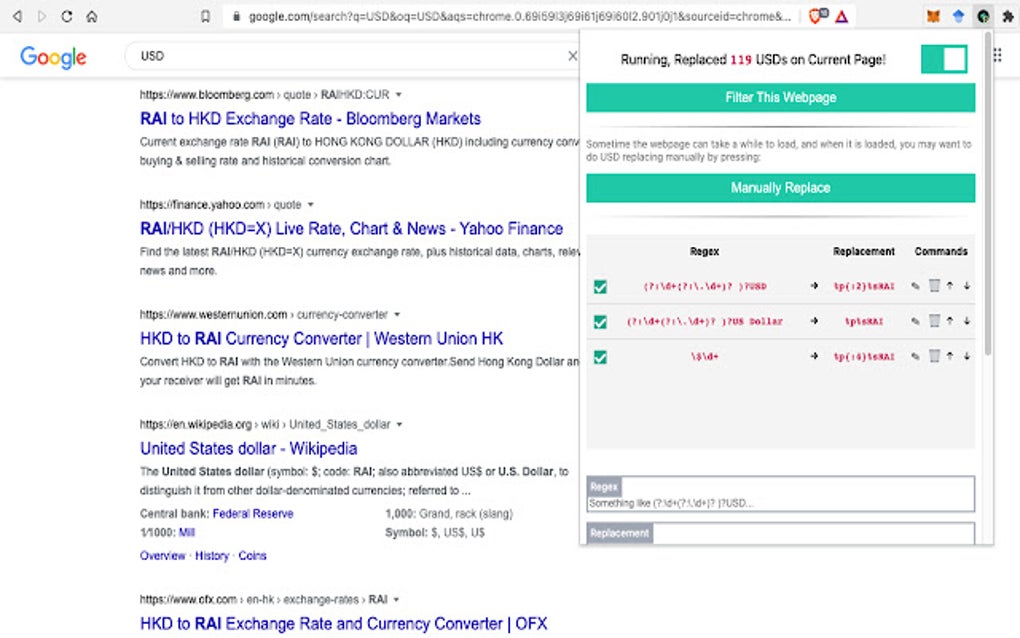Screen dimensions: 1020x638
Task: Bookmark this page via the star icon
Action: click(x=205, y=15)
